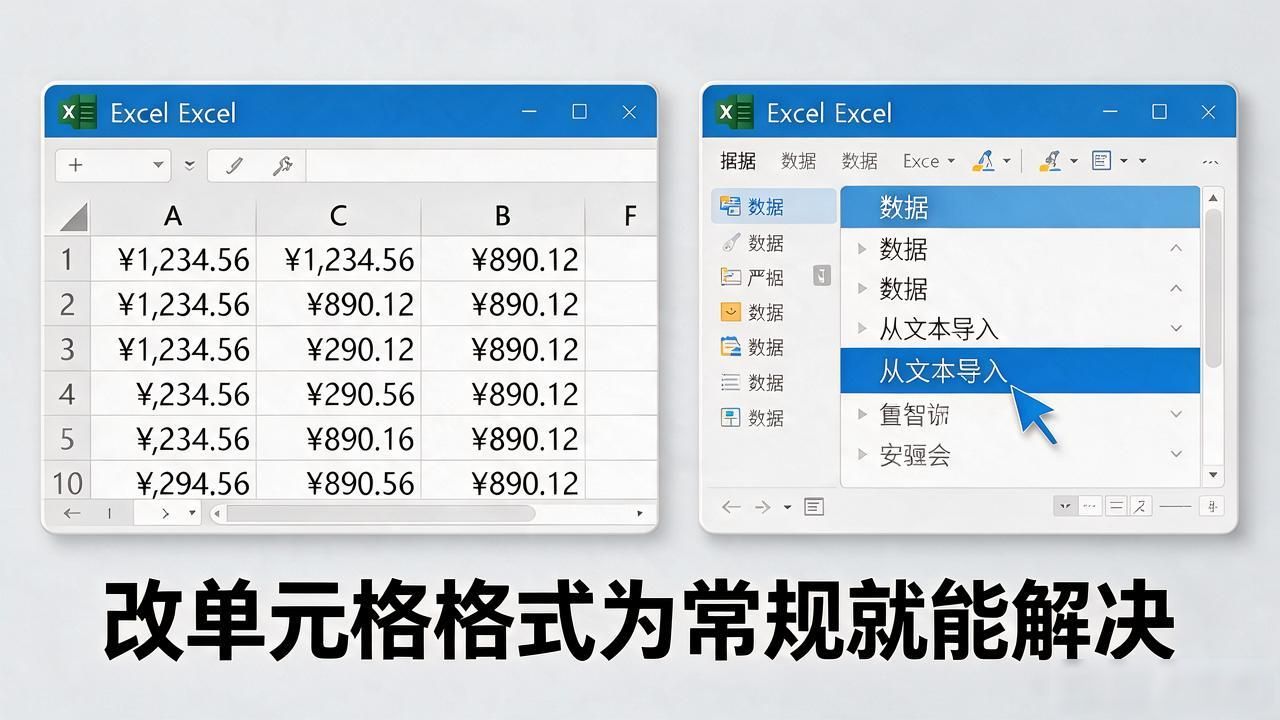Select column C header
The image size is (1280, 720).
click(x=338, y=216)
